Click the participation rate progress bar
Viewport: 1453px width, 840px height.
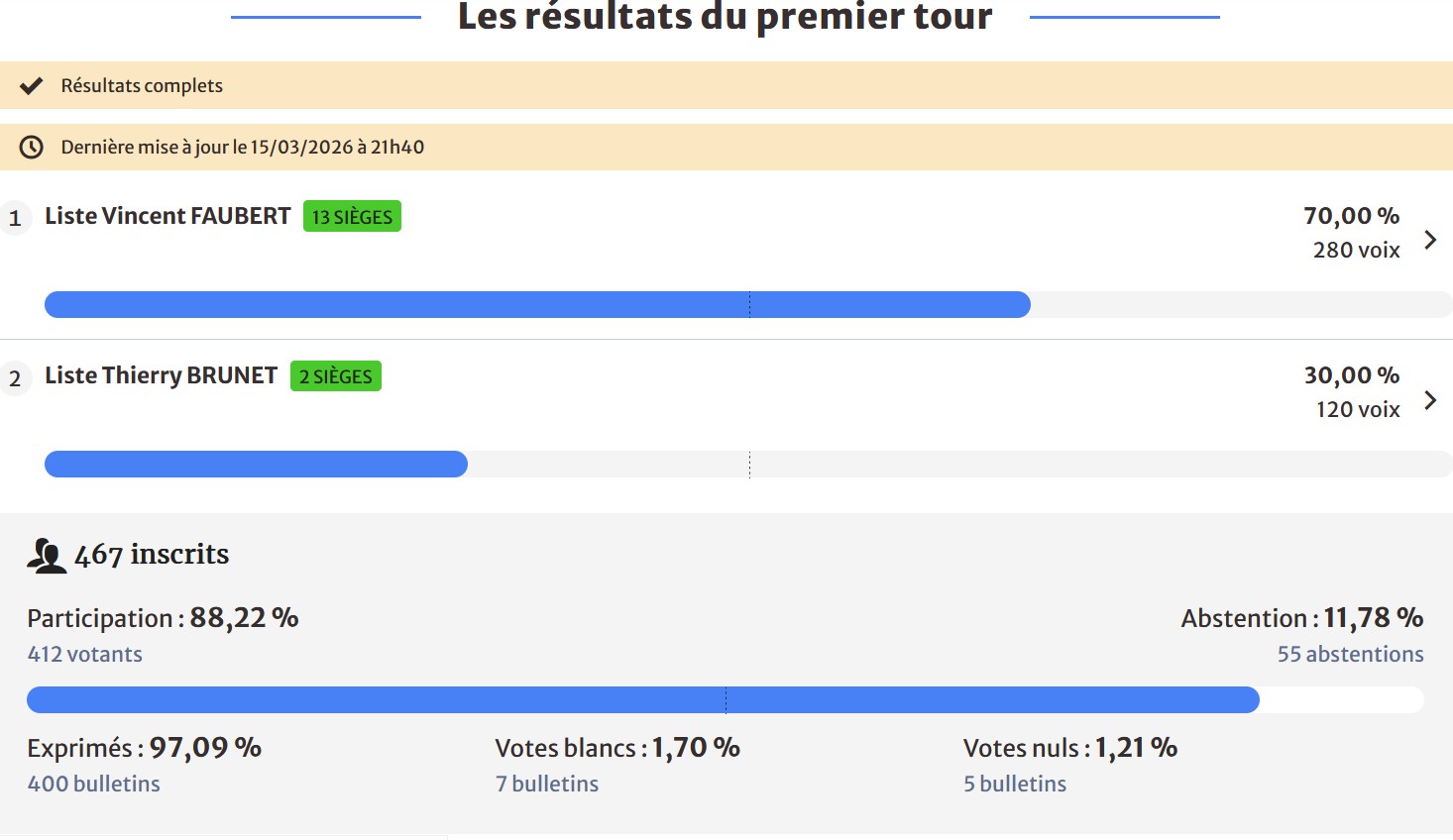coord(642,699)
